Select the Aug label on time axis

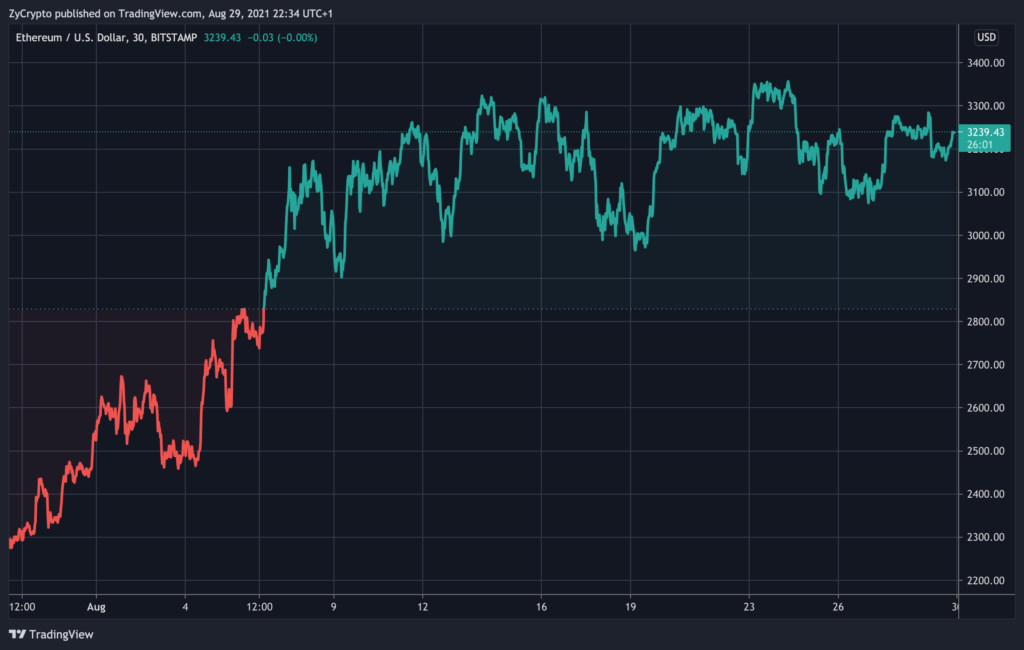pos(94,606)
